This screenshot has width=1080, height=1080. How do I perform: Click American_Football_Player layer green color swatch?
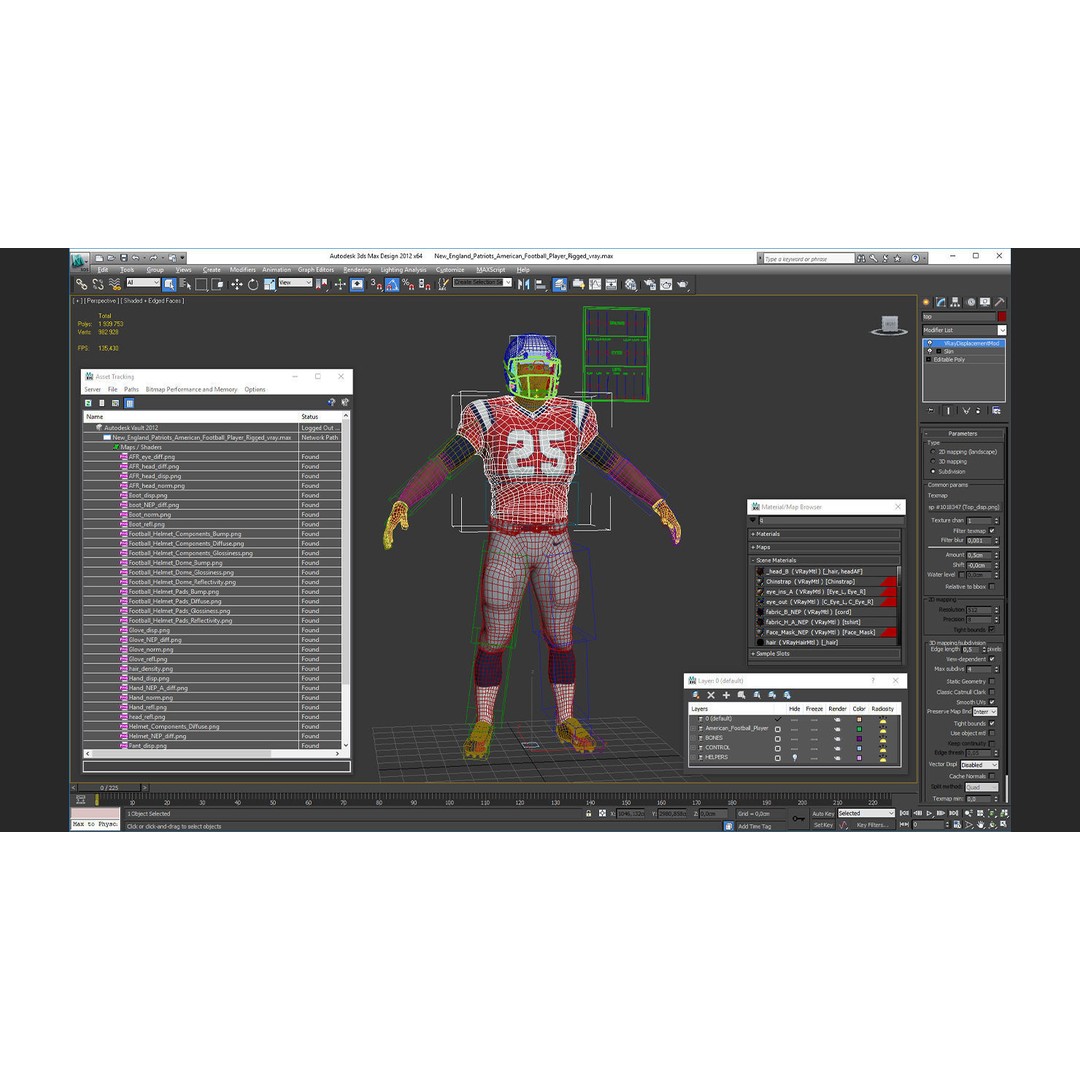click(859, 729)
